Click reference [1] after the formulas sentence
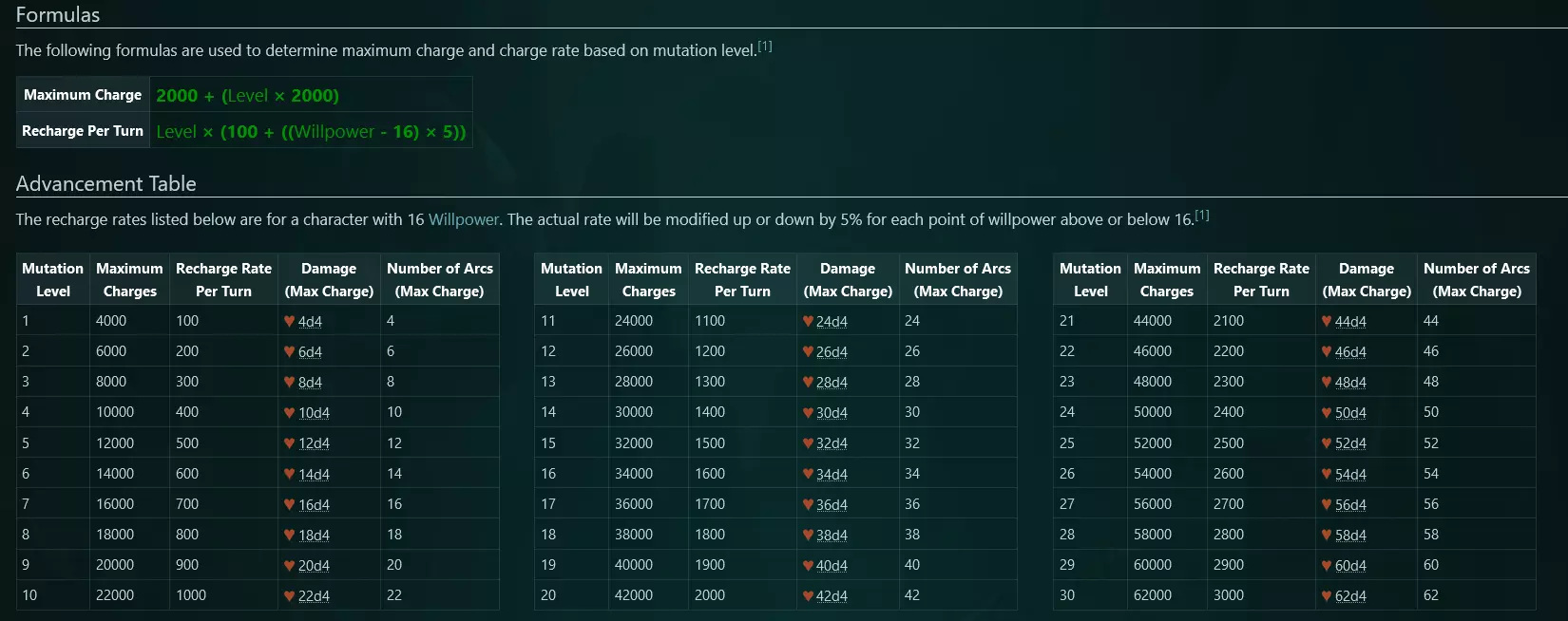 pos(765,47)
